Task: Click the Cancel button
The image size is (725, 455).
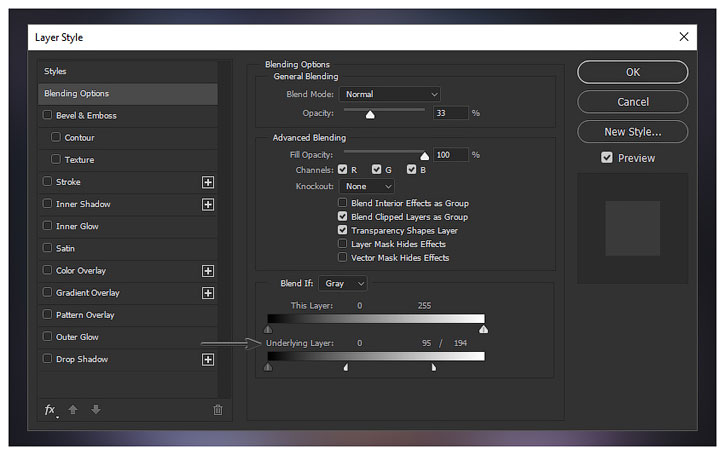Action: pos(633,102)
